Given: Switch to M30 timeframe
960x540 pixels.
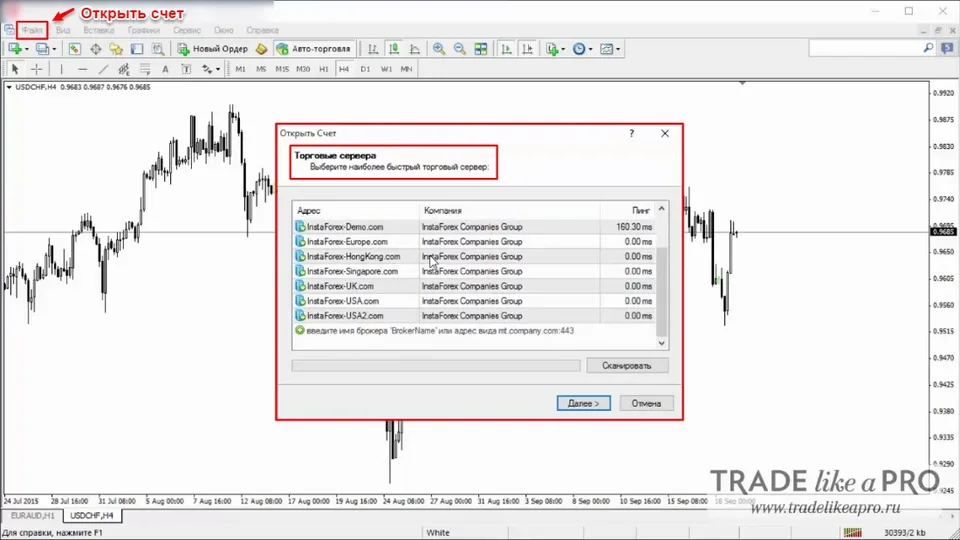Looking at the screenshot, I should (x=303, y=69).
